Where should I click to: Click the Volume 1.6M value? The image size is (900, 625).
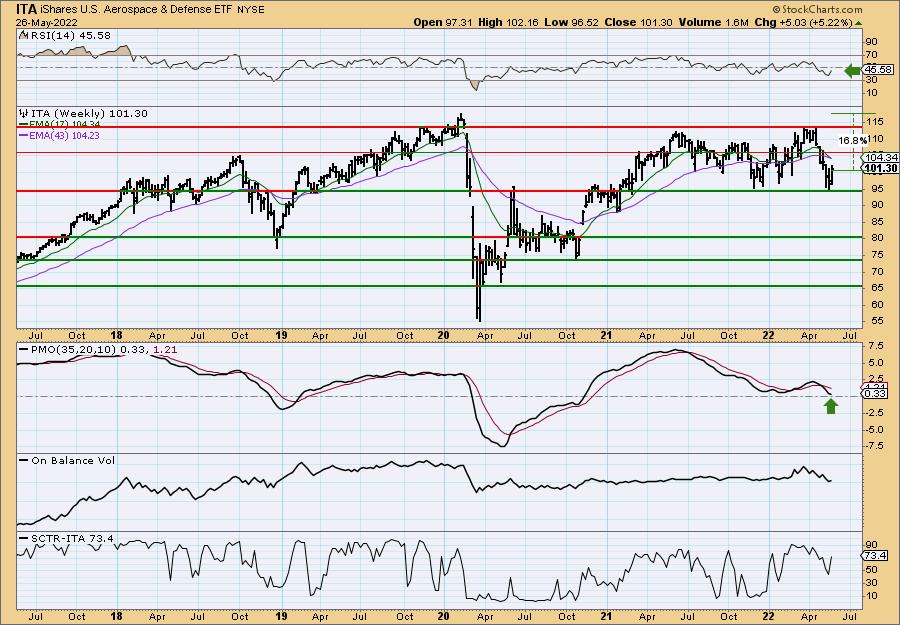[713, 22]
